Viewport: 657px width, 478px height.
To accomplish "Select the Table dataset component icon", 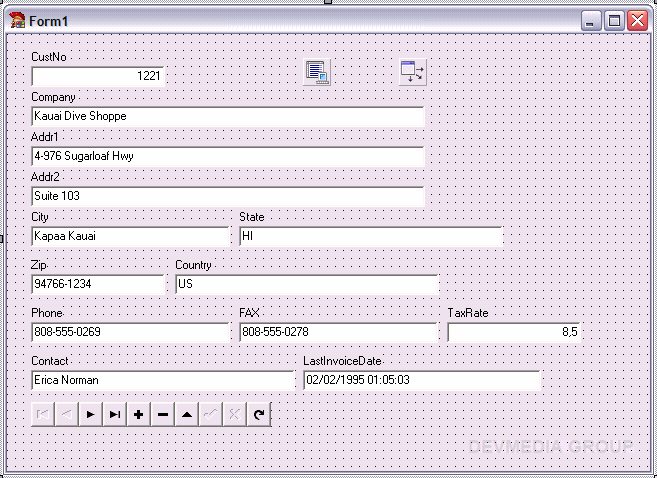I will coord(318,72).
